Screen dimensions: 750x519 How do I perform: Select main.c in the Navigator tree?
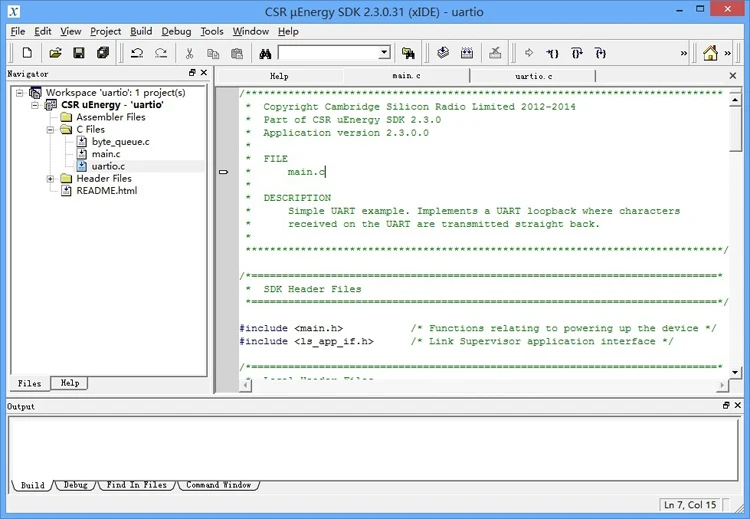(106, 154)
